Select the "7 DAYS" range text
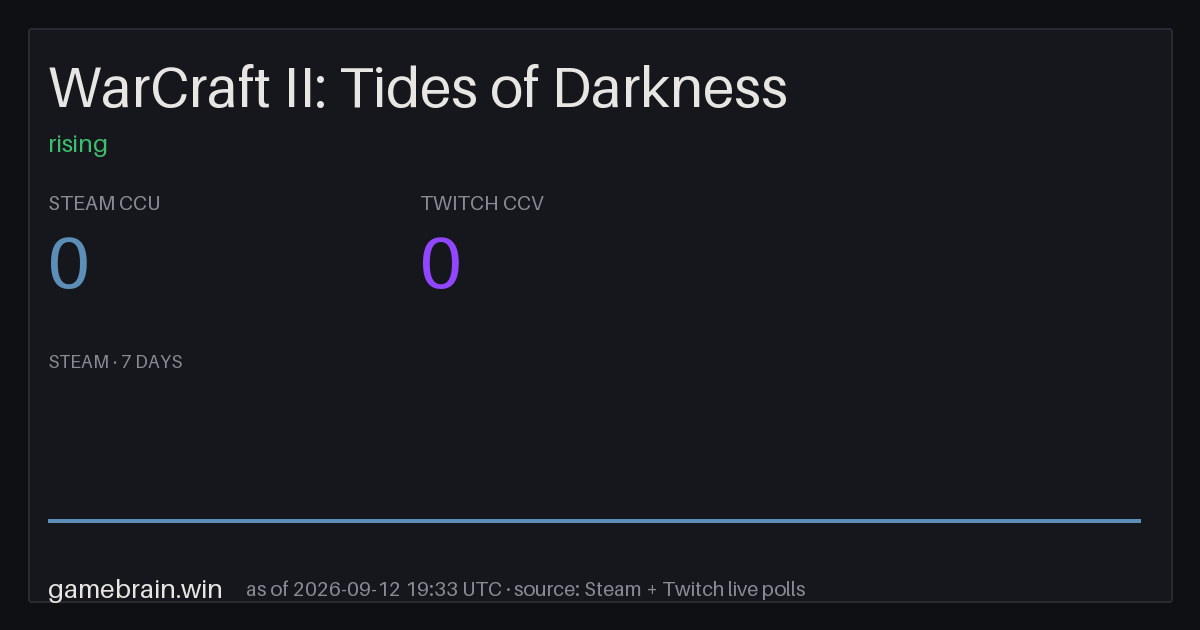Image resolution: width=1200 pixels, height=630 pixels. [x=152, y=362]
